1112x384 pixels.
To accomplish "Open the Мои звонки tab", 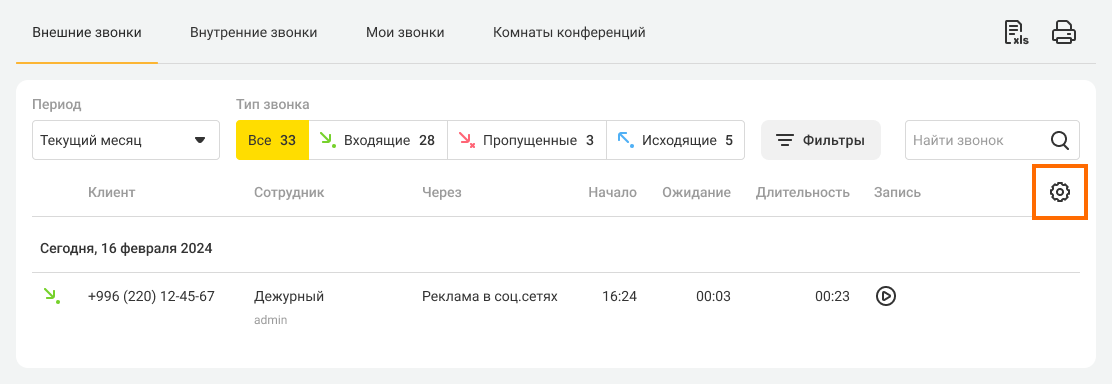I will pos(405,33).
